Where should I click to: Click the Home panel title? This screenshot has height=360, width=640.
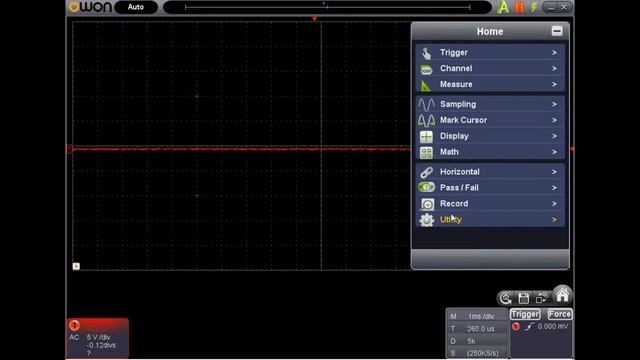pos(490,31)
